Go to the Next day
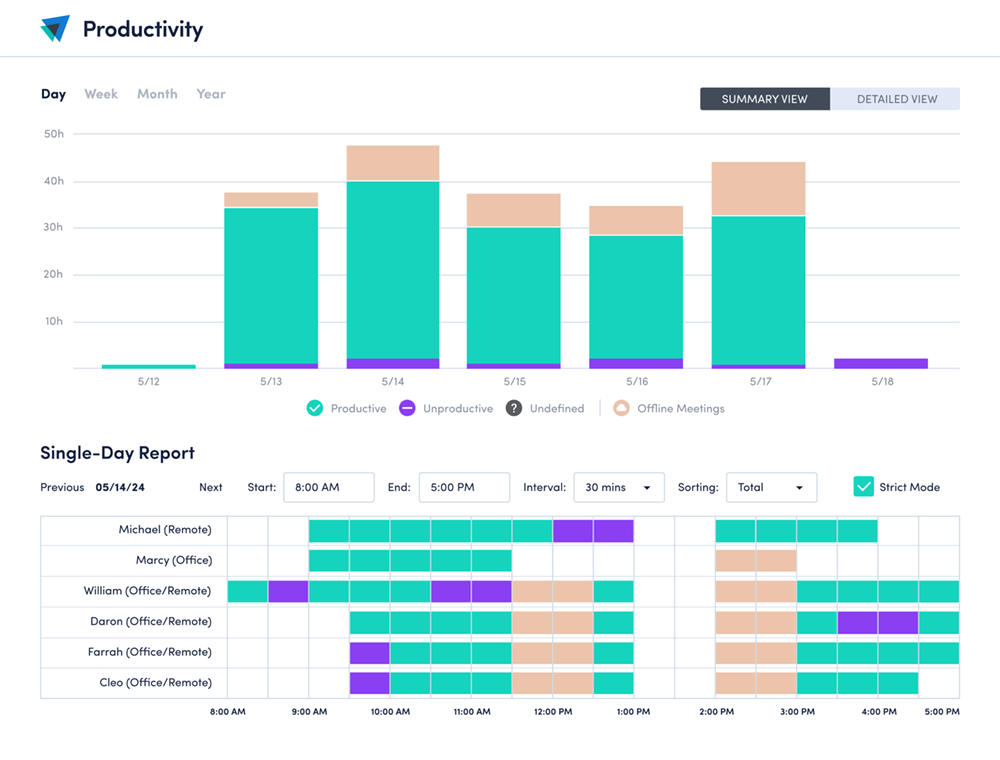 pos(210,487)
